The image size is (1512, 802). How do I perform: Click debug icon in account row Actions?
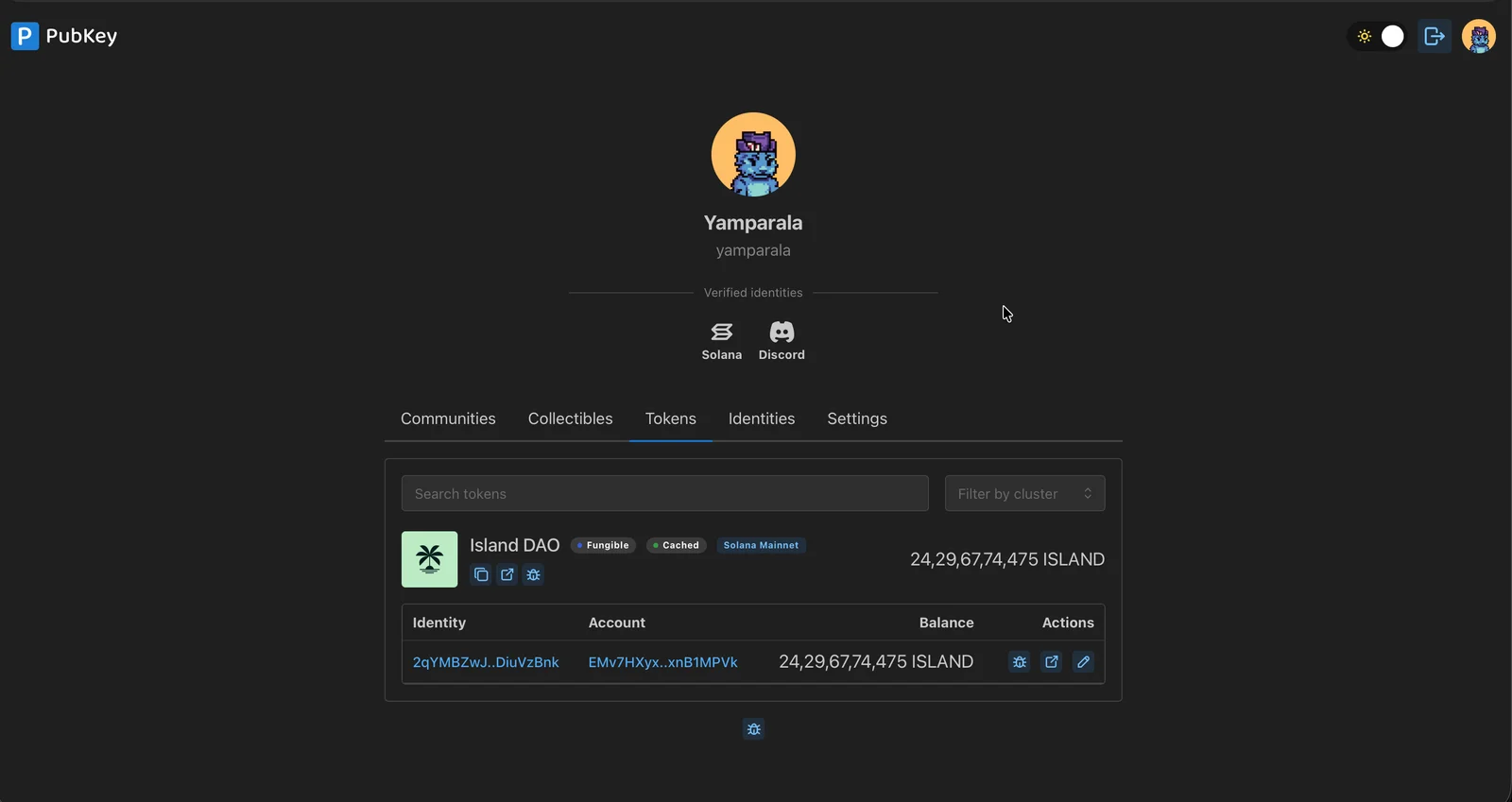[x=1020, y=662]
